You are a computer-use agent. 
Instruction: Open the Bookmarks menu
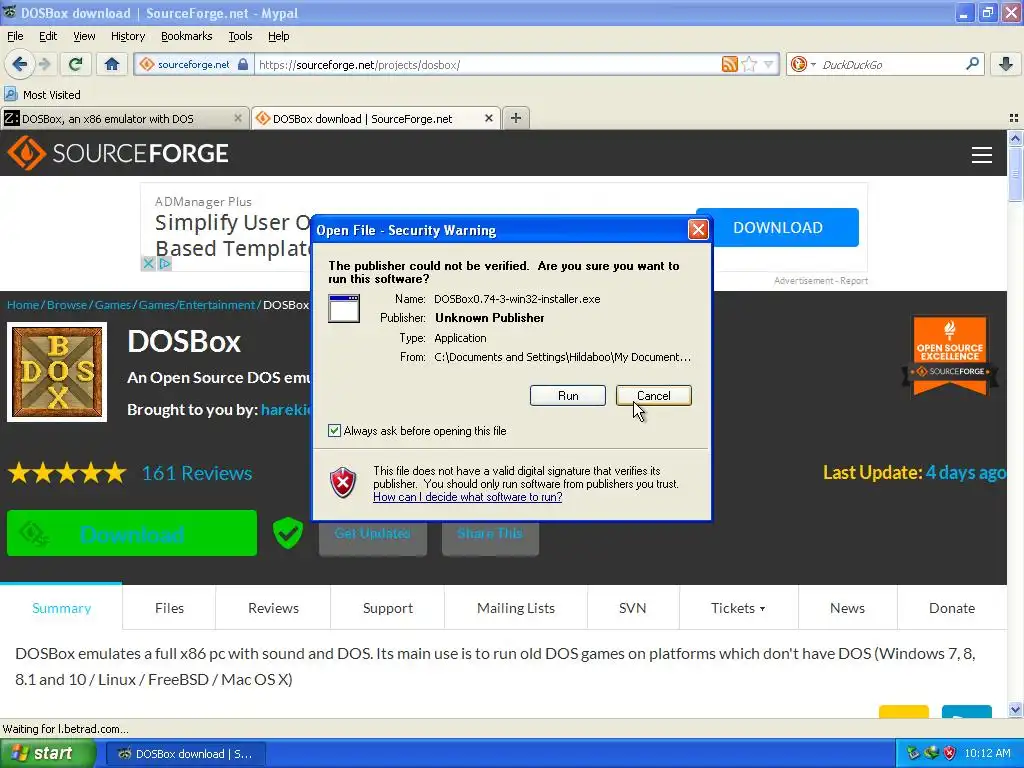186,36
